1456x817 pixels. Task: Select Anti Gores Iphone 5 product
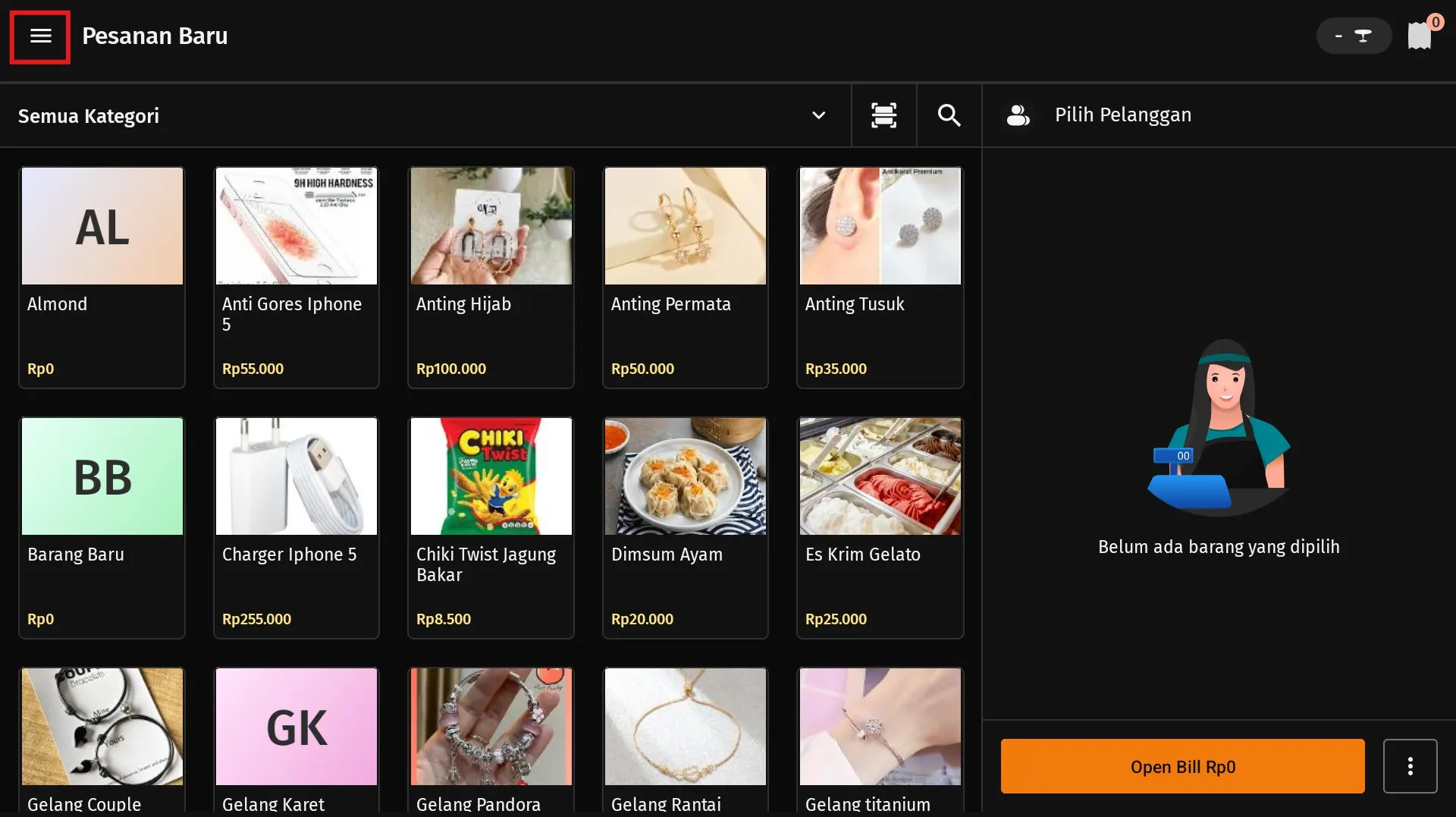(x=297, y=277)
